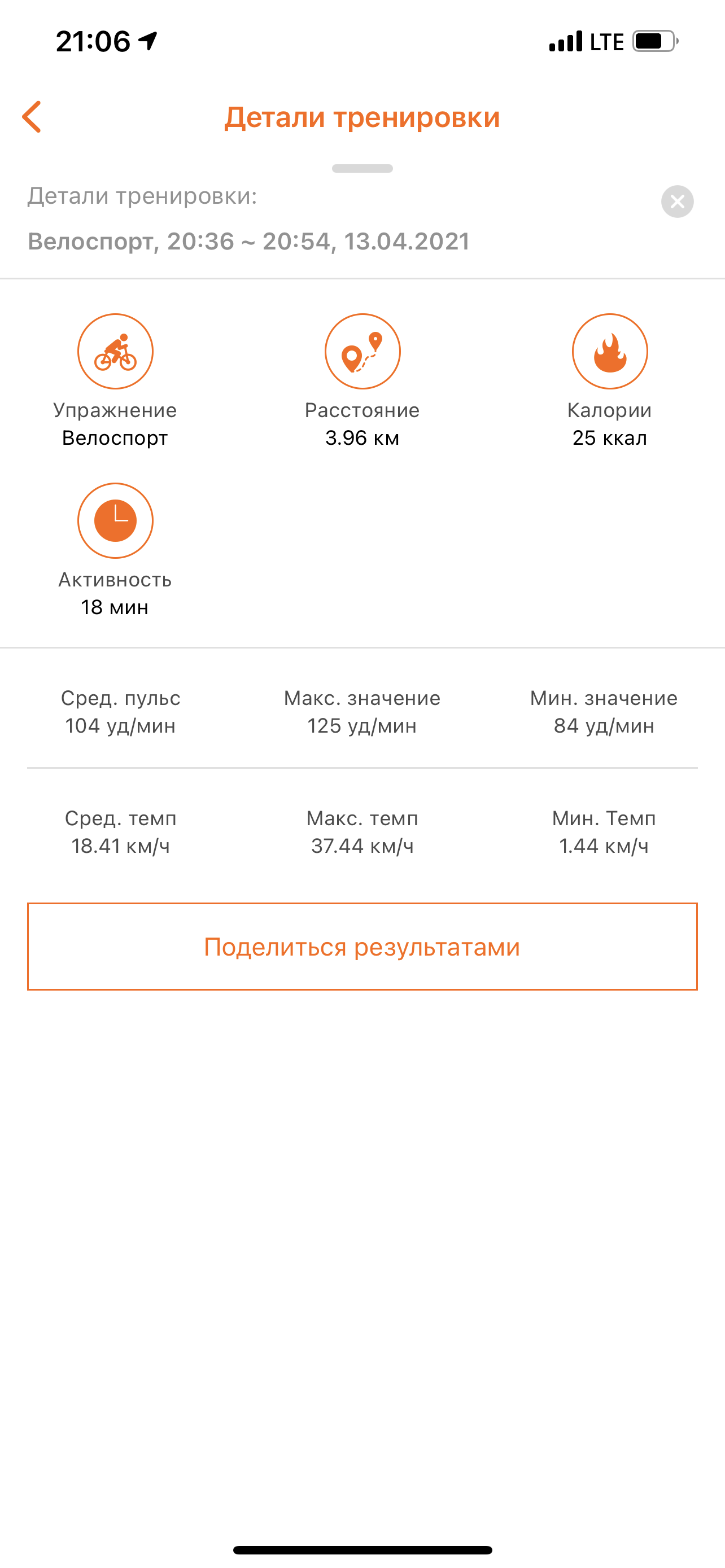Tap the location arrow in status bar
Viewport: 725px width, 1568px height.
[x=148, y=41]
